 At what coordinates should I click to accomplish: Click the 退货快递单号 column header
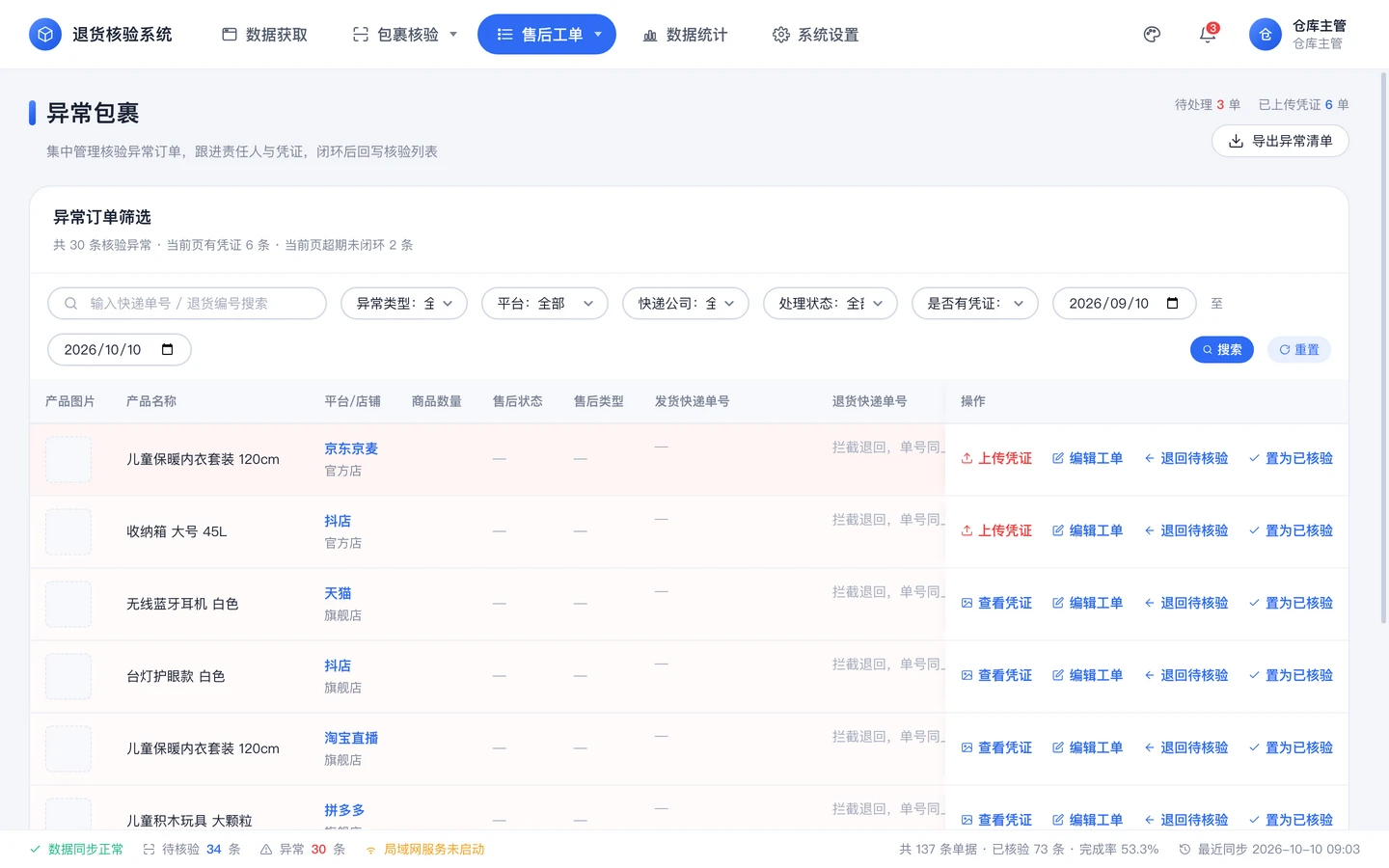point(869,401)
